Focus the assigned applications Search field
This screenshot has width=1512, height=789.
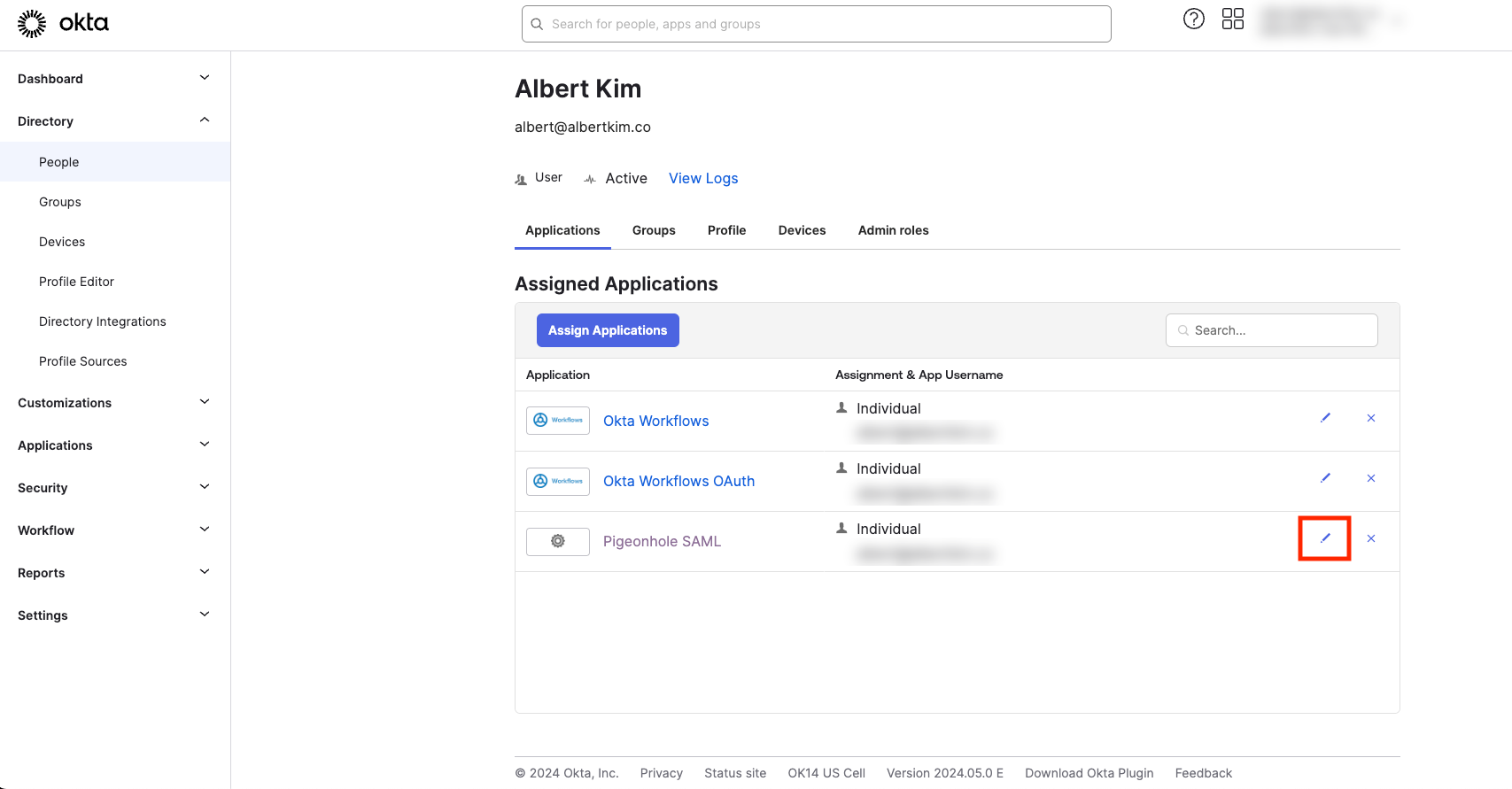(1272, 330)
